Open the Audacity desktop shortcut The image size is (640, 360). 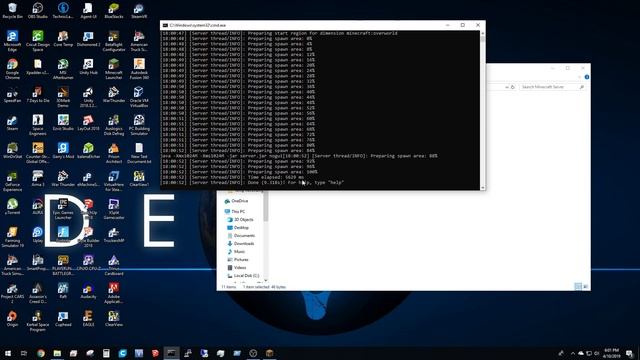(x=88, y=291)
